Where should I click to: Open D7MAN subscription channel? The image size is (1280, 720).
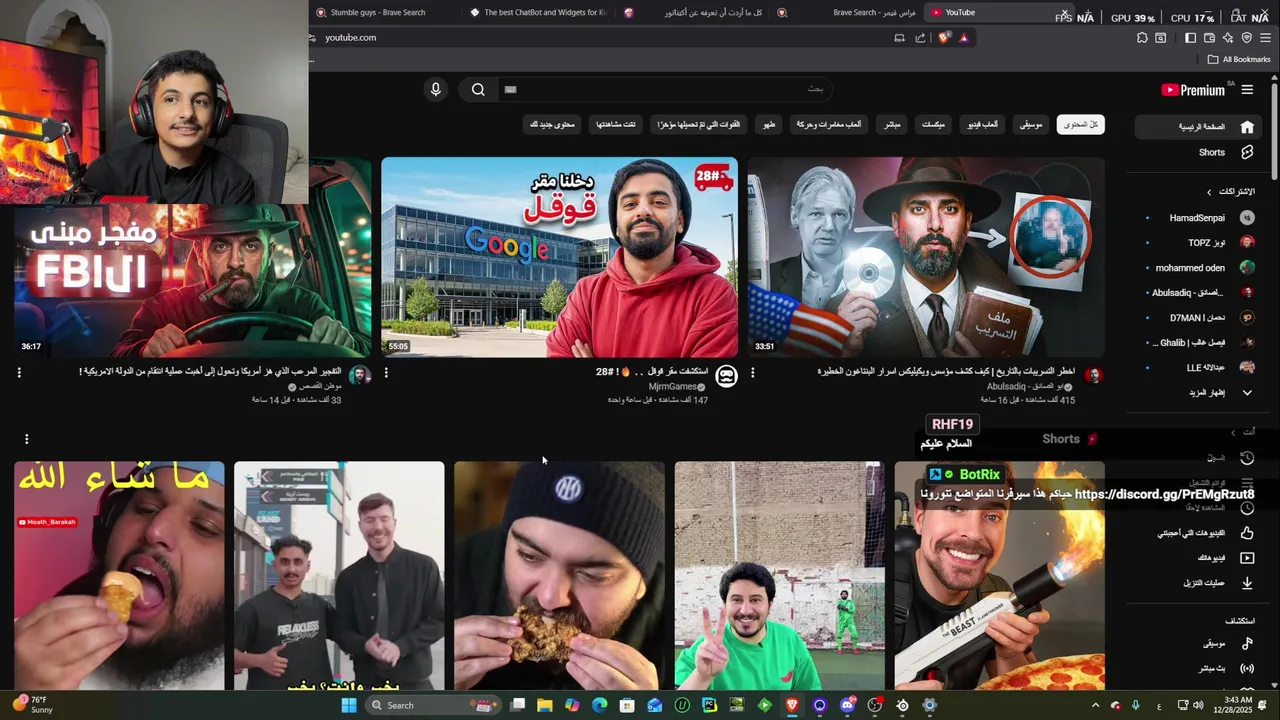coord(1200,318)
